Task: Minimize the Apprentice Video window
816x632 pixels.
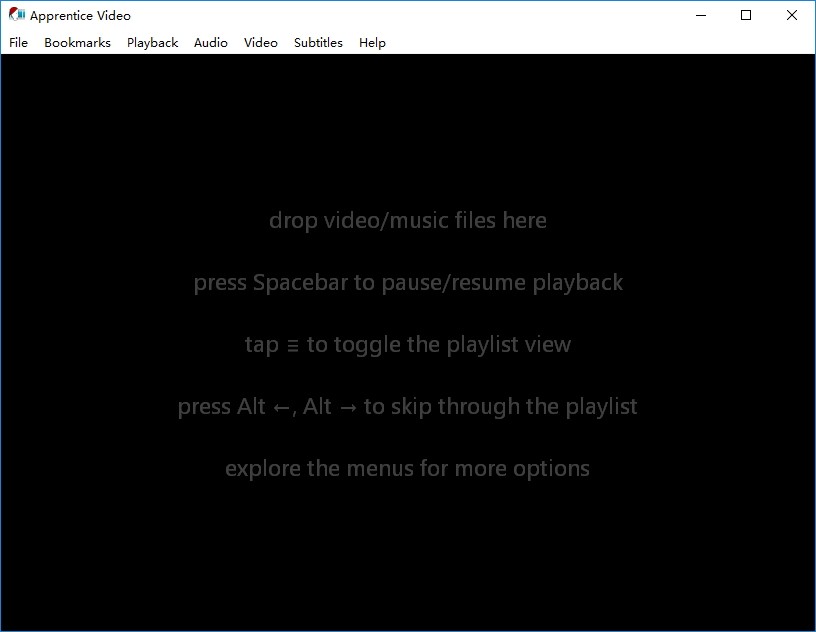Action: pos(701,15)
